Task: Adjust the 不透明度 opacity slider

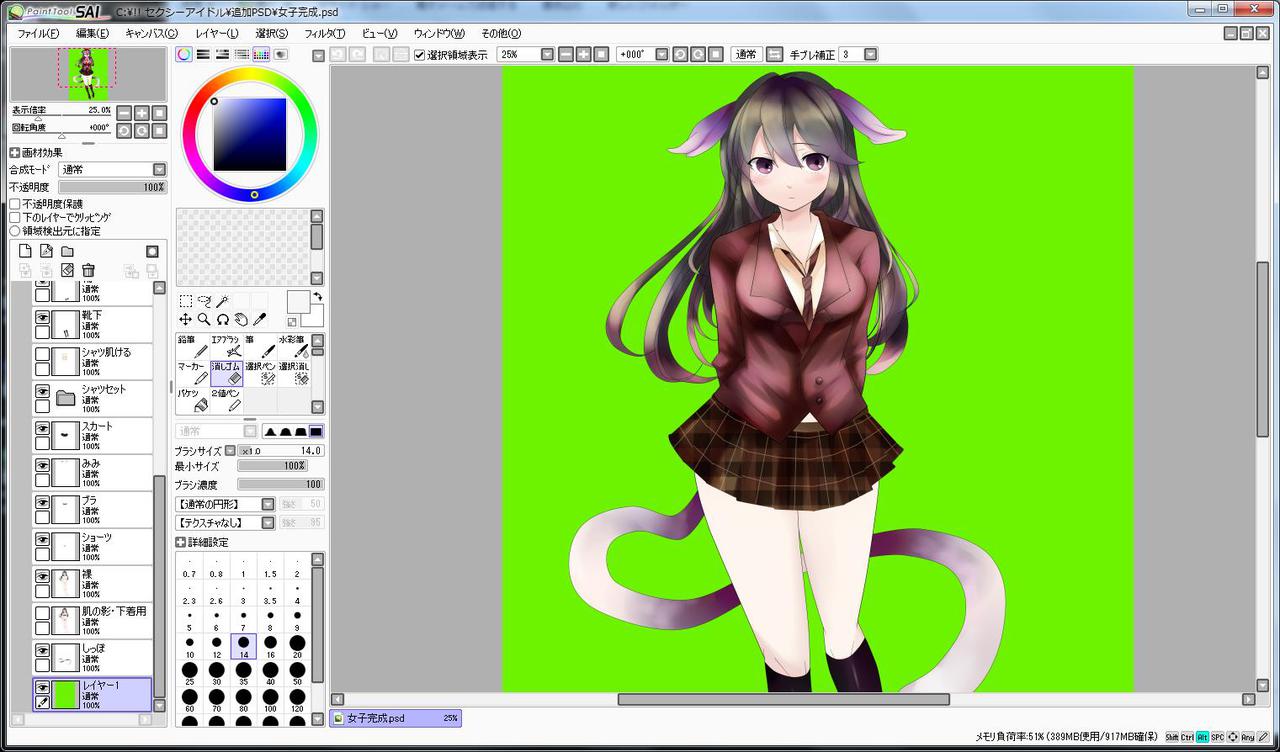Action: pyautogui.click(x=112, y=187)
